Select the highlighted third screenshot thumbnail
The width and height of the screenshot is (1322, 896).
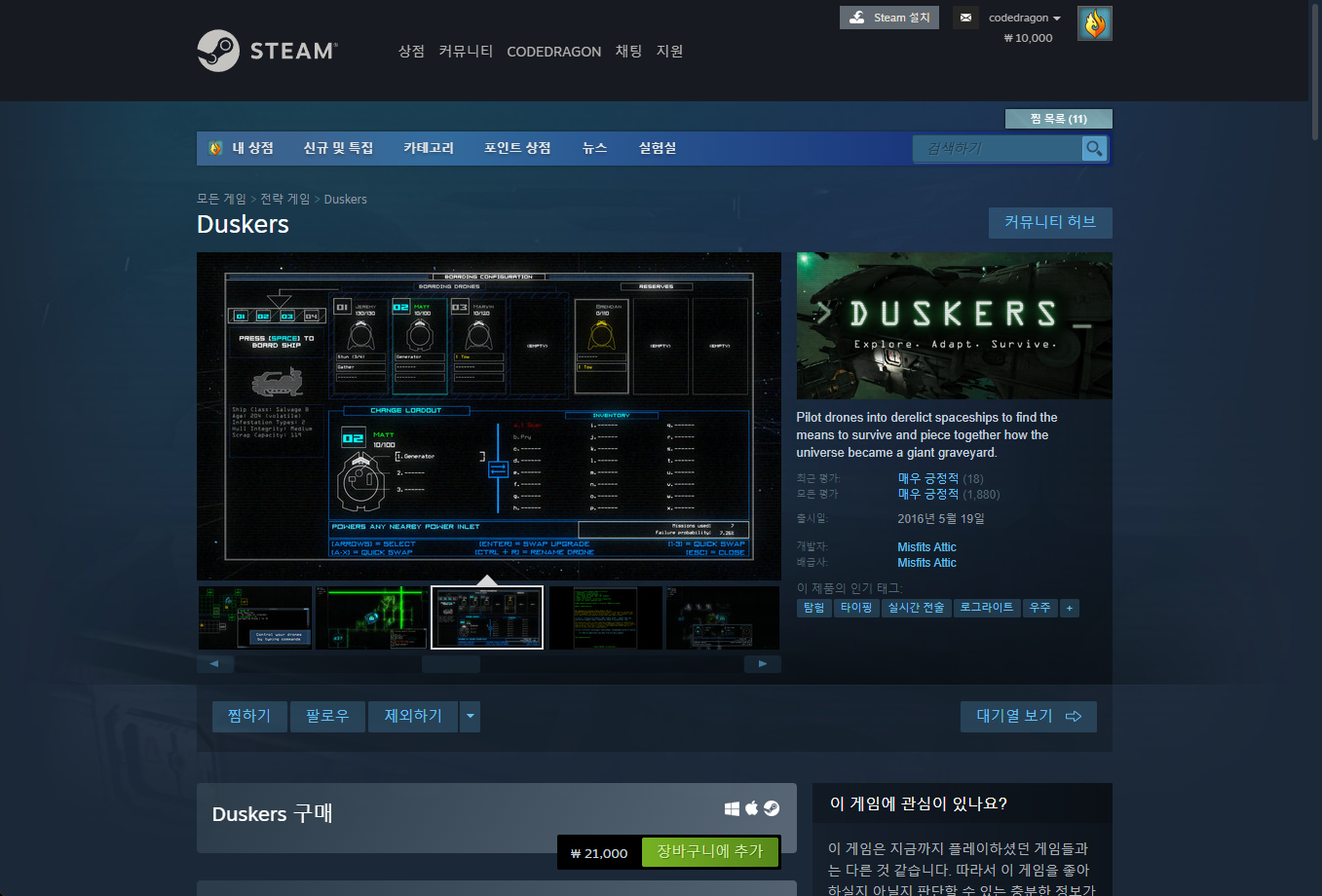point(487,617)
